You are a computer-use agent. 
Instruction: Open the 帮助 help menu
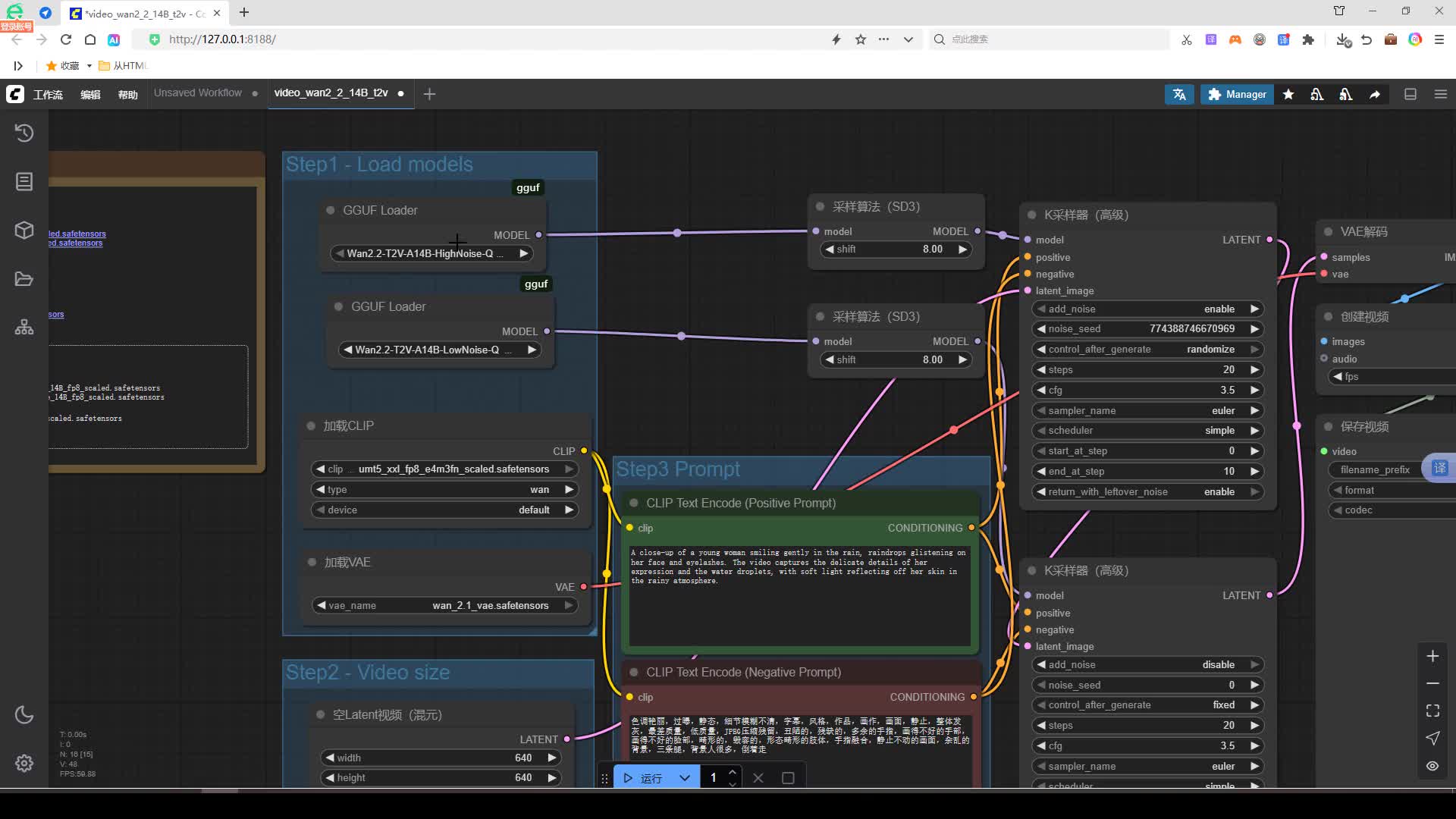[127, 95]
